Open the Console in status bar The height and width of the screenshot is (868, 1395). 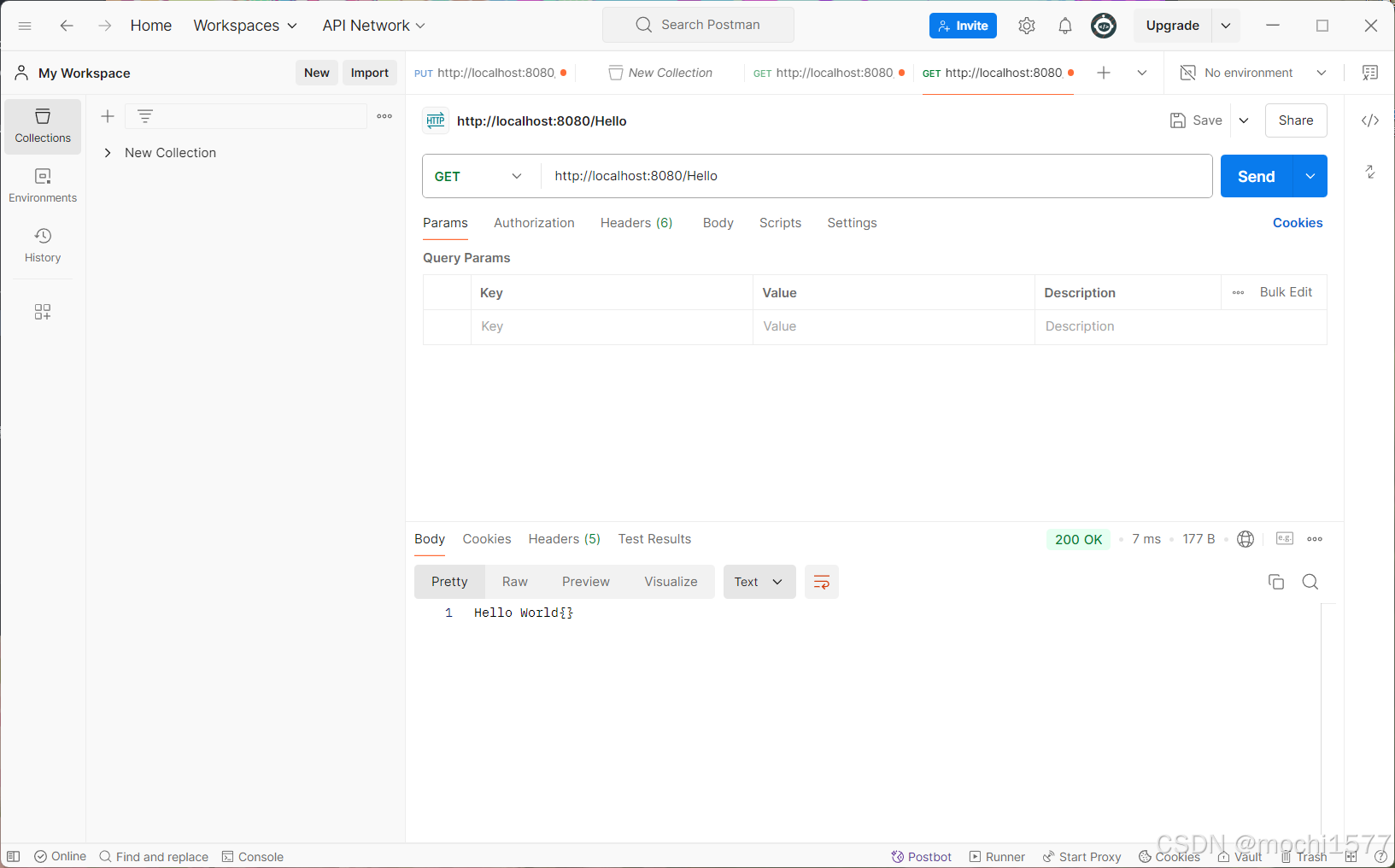tap(253, 857)
